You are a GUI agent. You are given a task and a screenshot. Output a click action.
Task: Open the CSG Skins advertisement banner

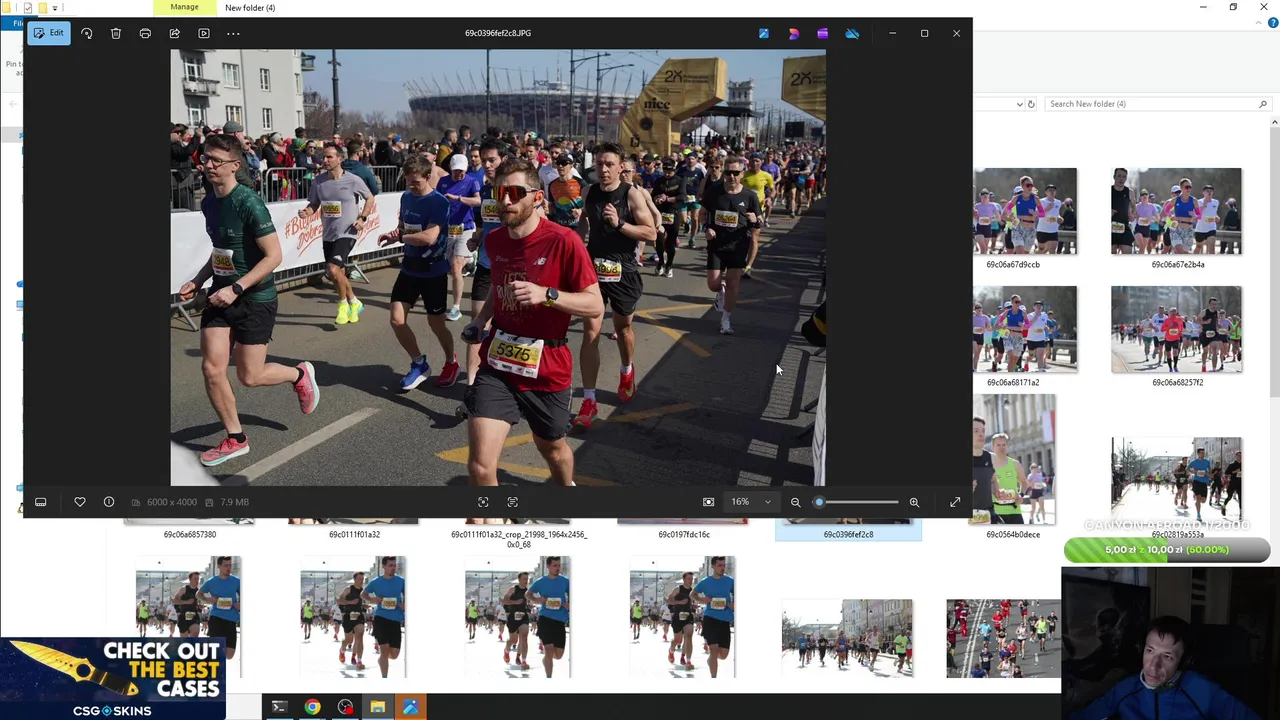(x=113, y=679)
